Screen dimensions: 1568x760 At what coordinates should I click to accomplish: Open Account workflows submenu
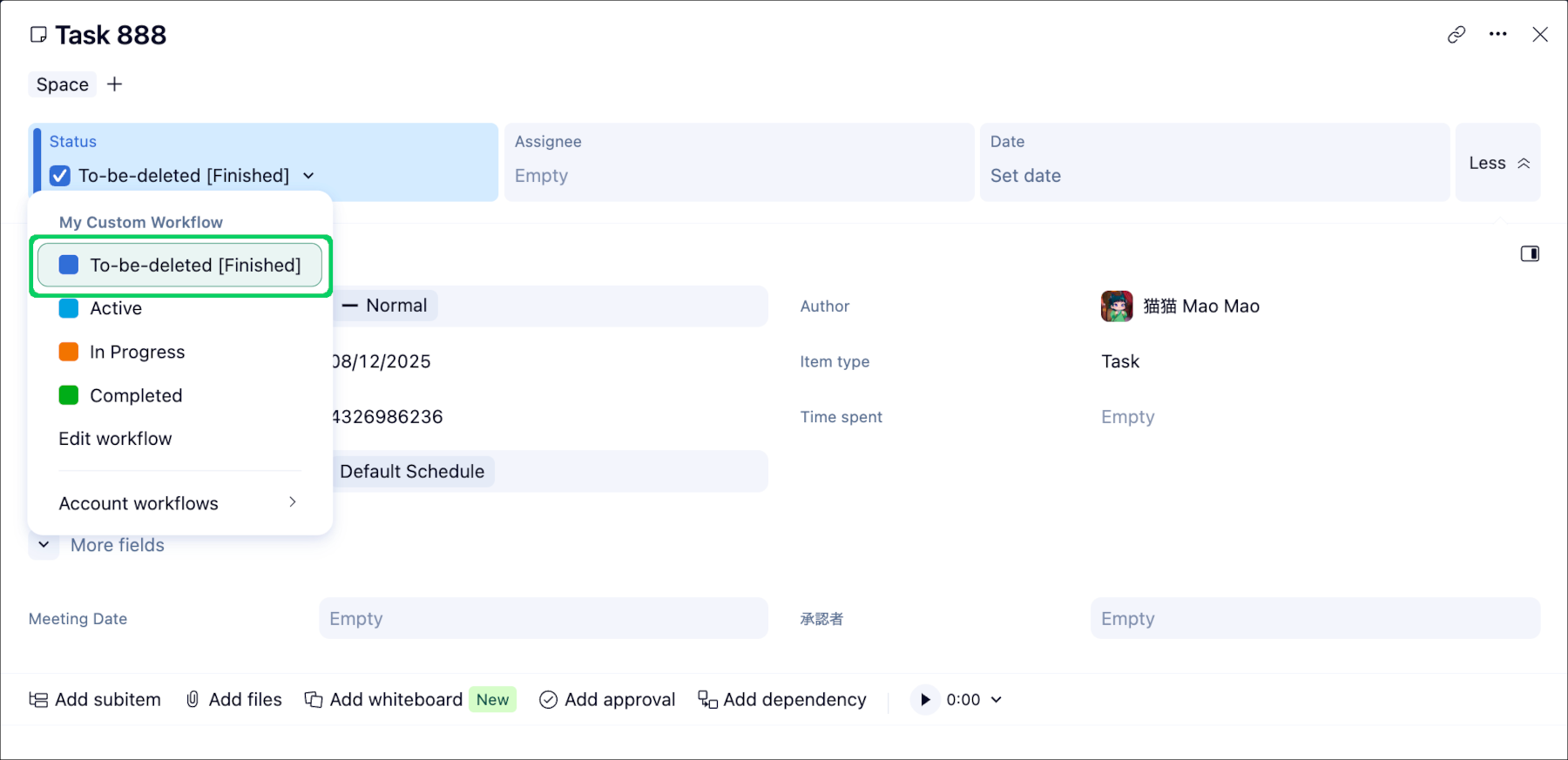pyautogui.click(x=180, y=503)
